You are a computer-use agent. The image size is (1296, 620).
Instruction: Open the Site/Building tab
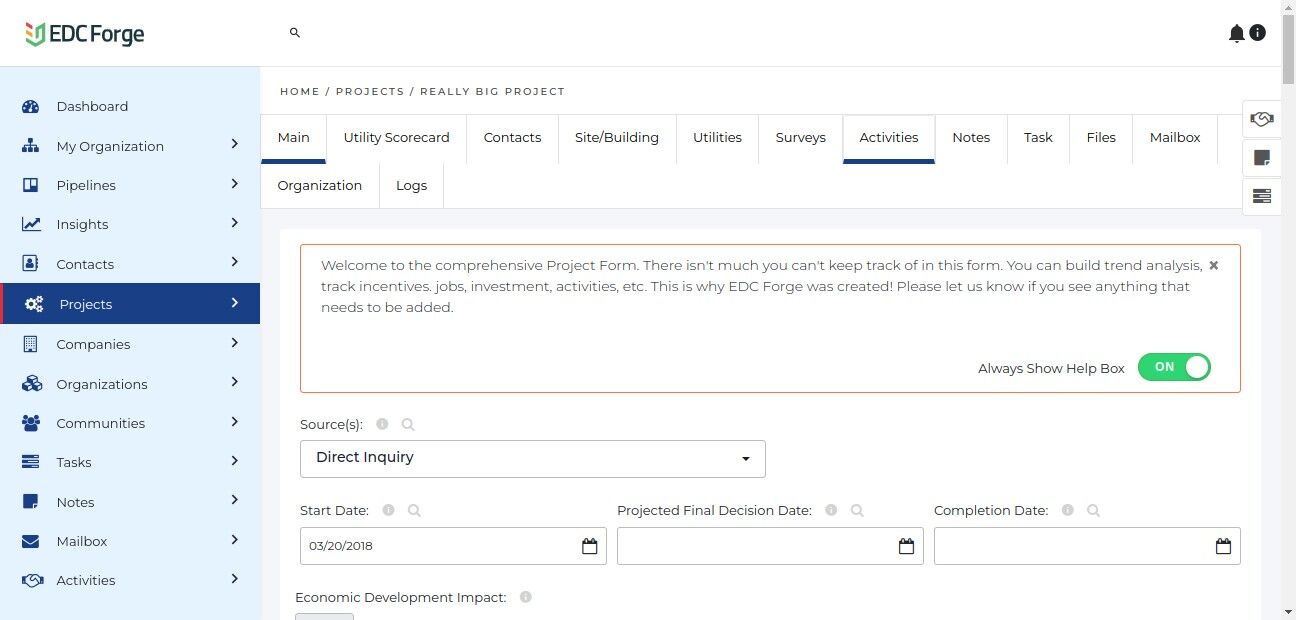(616, 138)
